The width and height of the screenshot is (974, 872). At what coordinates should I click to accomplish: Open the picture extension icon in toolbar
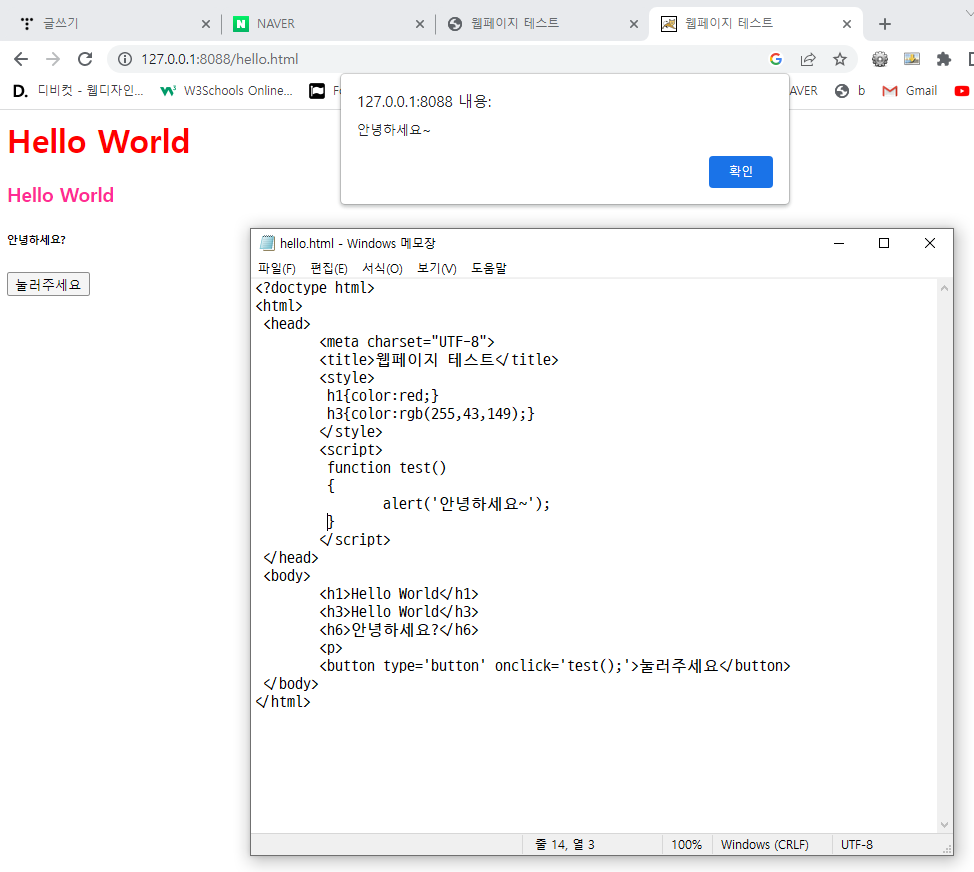pyautogui.click(x=912, y=59)
